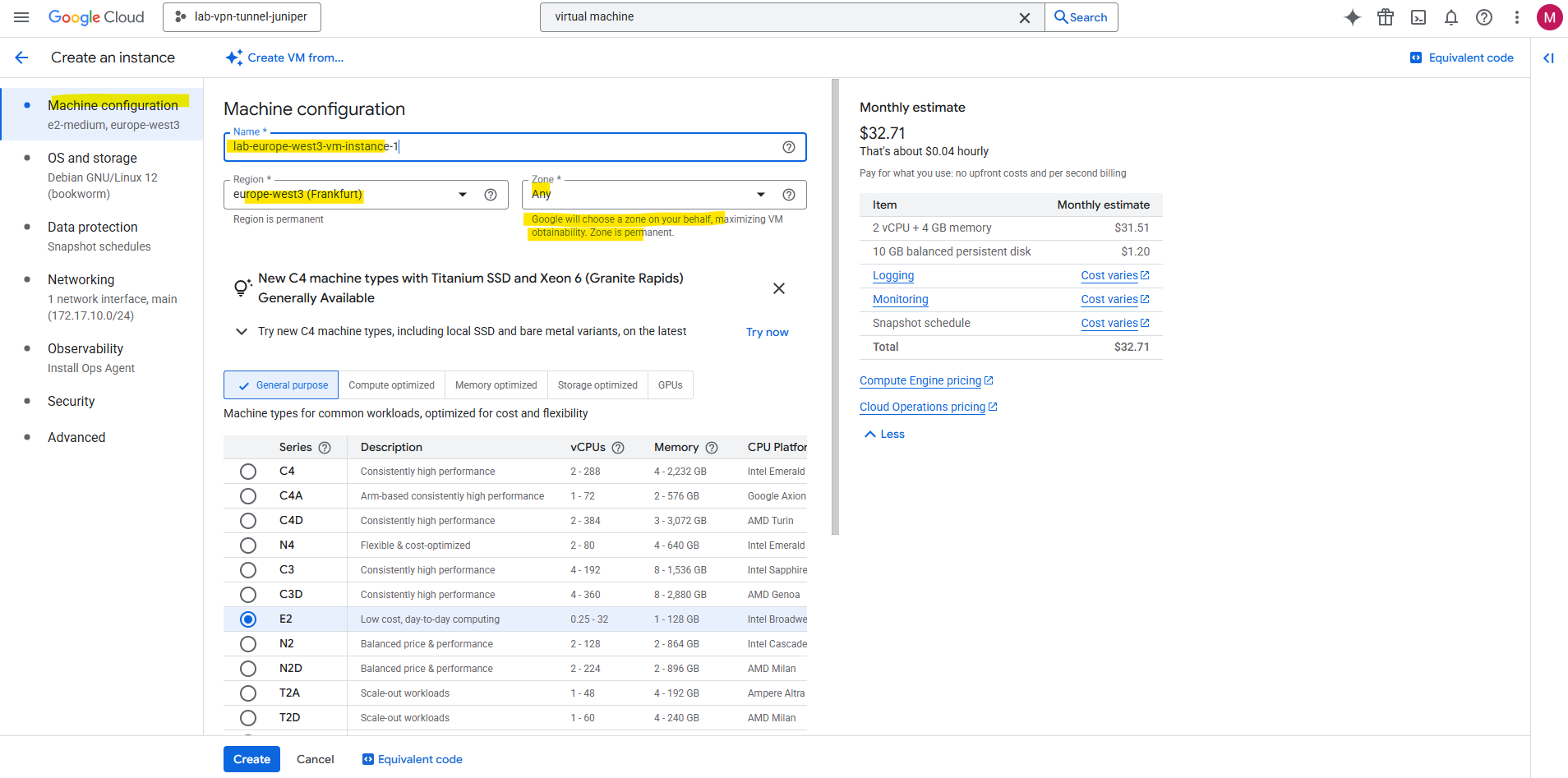
Task: Open the Zone dropdown
Action: pos(664,195)
